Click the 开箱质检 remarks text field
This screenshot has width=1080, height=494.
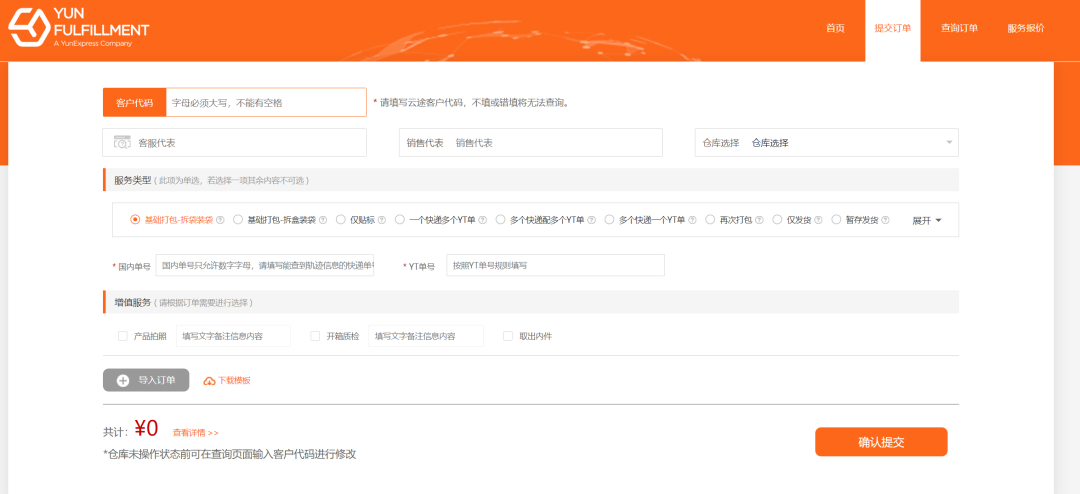(426, 336)
